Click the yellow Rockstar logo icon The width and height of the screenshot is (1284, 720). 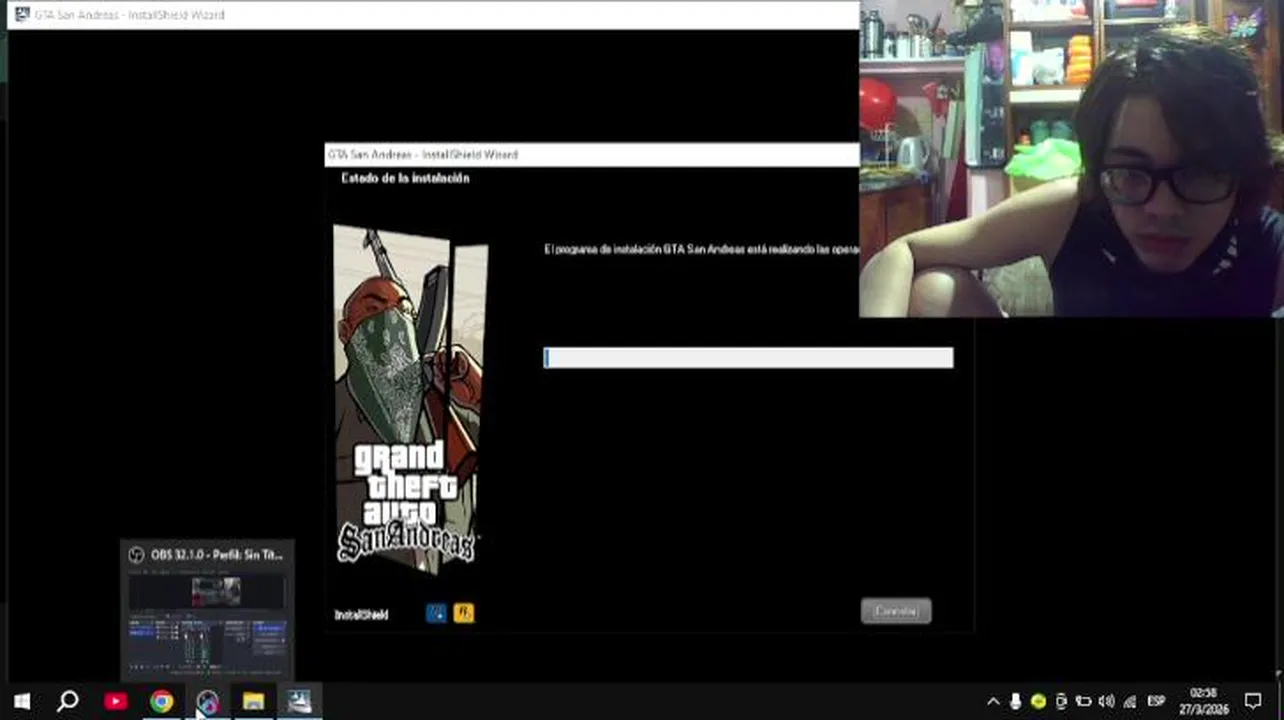click(464, 613)
